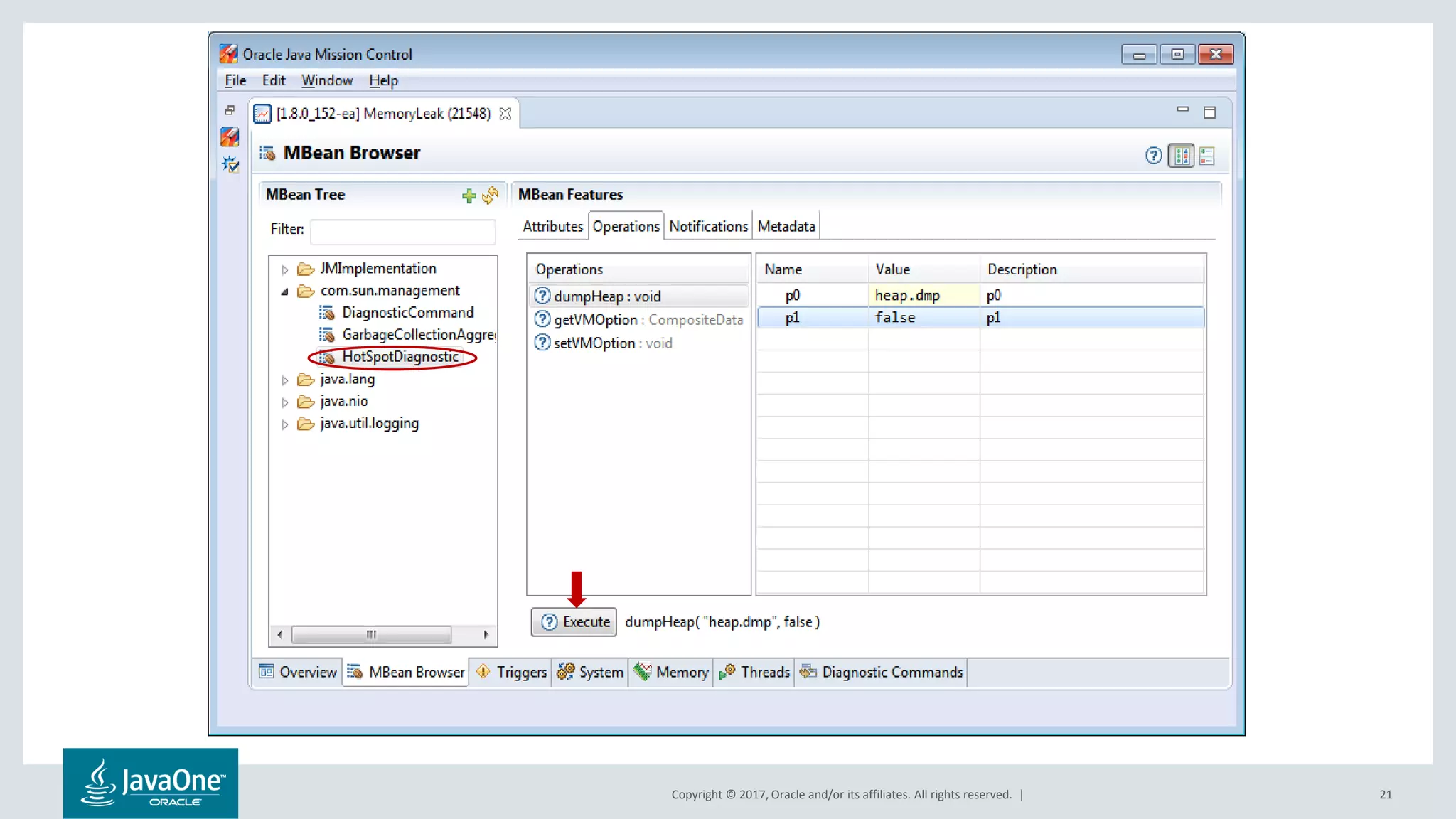This screenshot has width=1456, height=819.
Task: Open the Window menu
Action: pyautogui.click(x=327, y=80)
